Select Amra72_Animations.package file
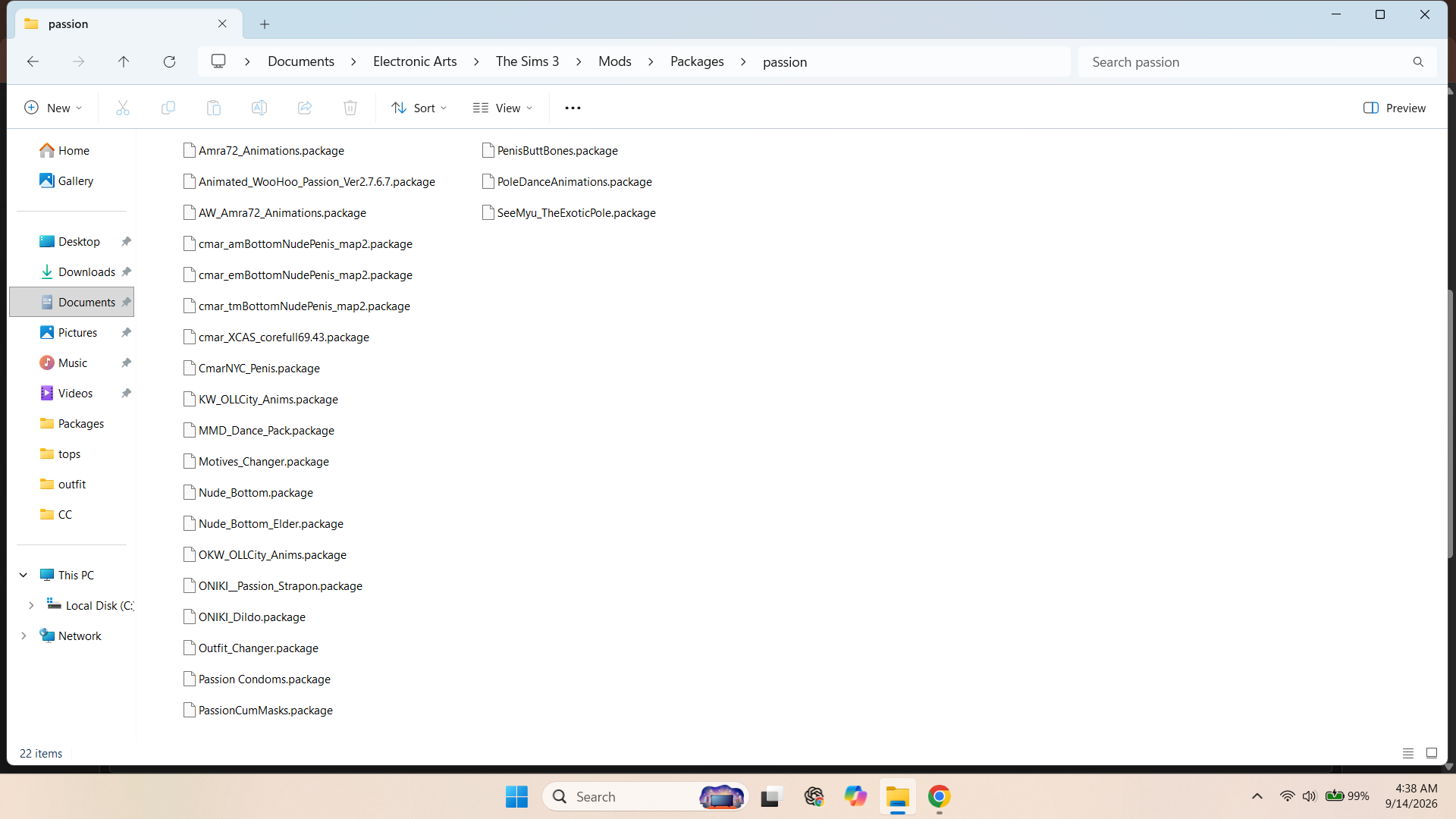Screen dimensions: 1456x819 click(264, 150)
